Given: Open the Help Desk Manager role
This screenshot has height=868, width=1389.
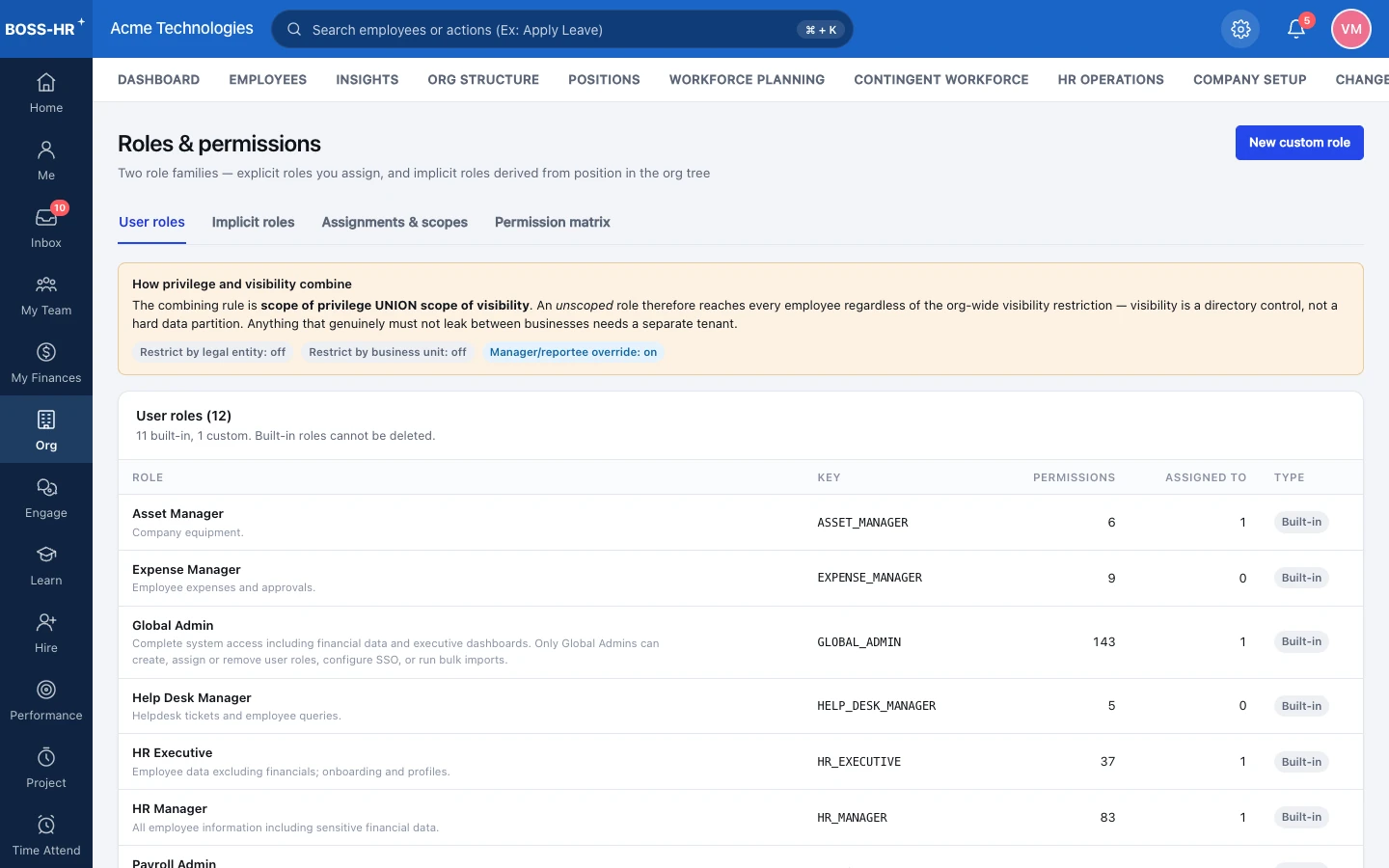Looking at the screenshot, I should [192, 698].
